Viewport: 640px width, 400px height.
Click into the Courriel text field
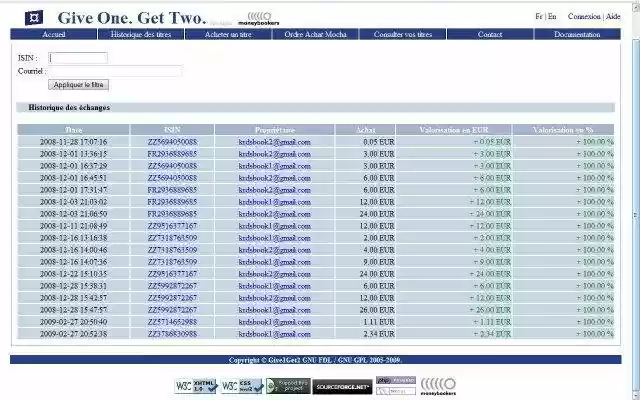[x=115, y=71]
